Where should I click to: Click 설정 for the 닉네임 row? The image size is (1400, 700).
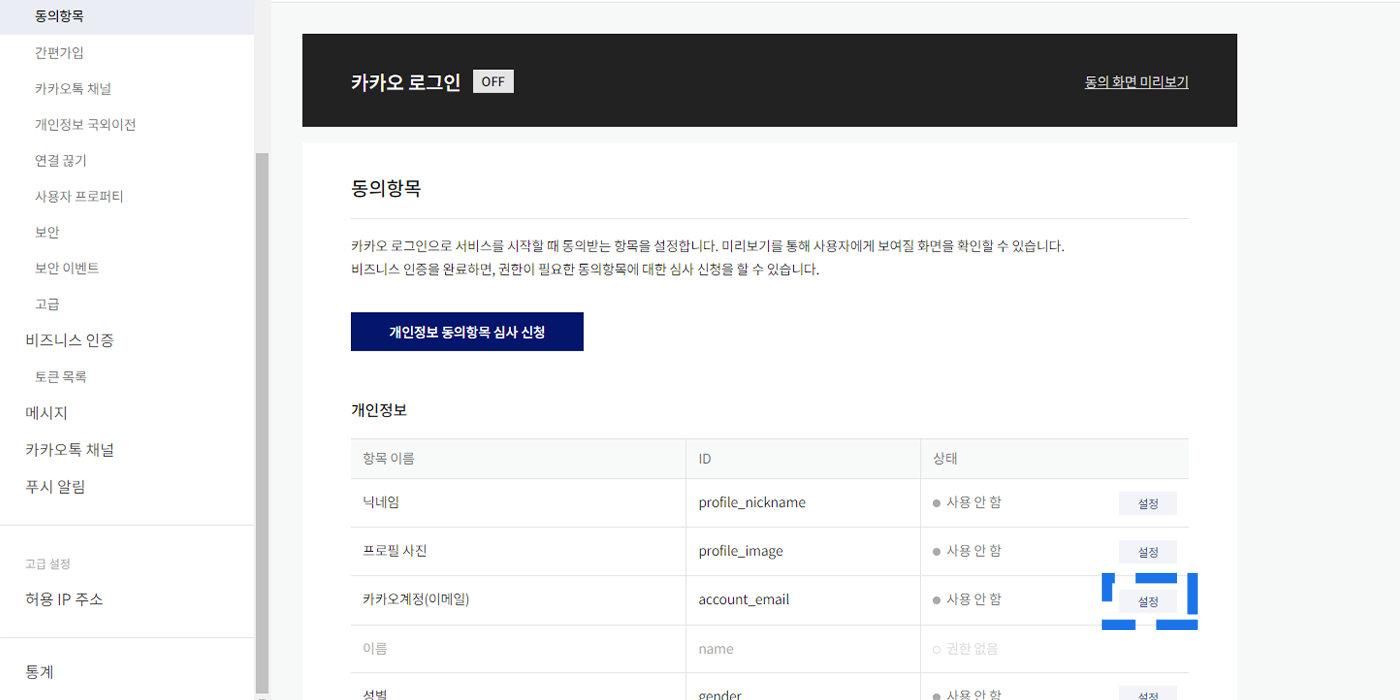(x=1148, y=504)
